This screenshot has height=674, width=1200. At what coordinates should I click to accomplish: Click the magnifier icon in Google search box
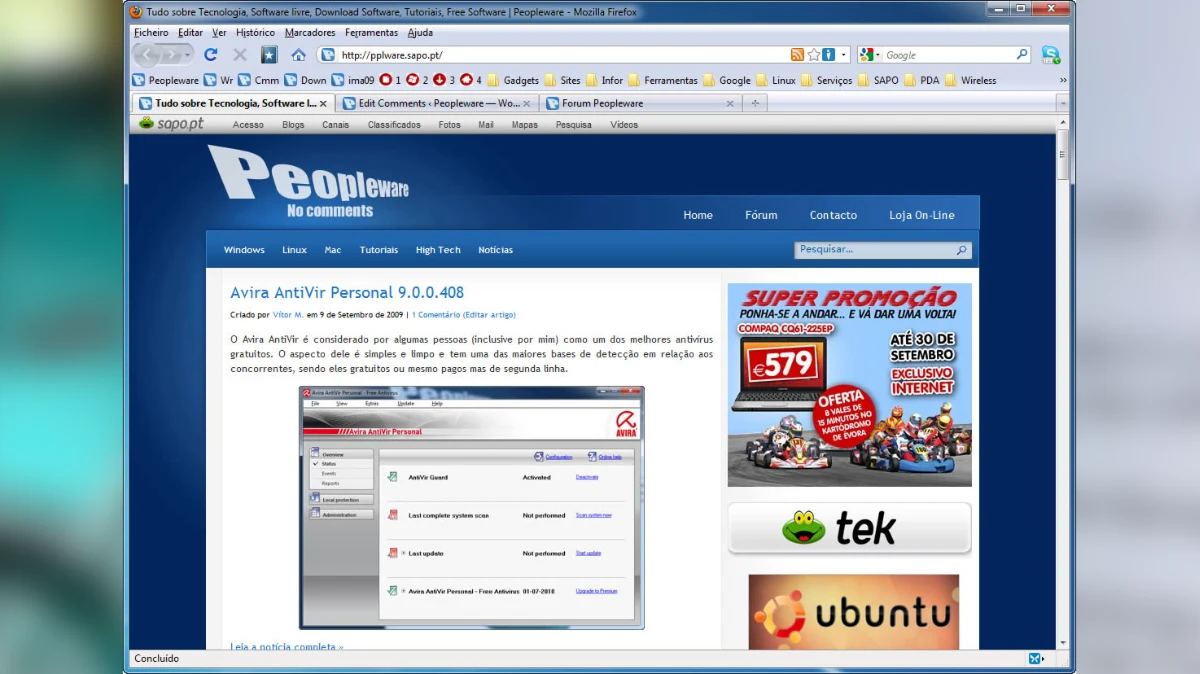(x=1022, y=55)
